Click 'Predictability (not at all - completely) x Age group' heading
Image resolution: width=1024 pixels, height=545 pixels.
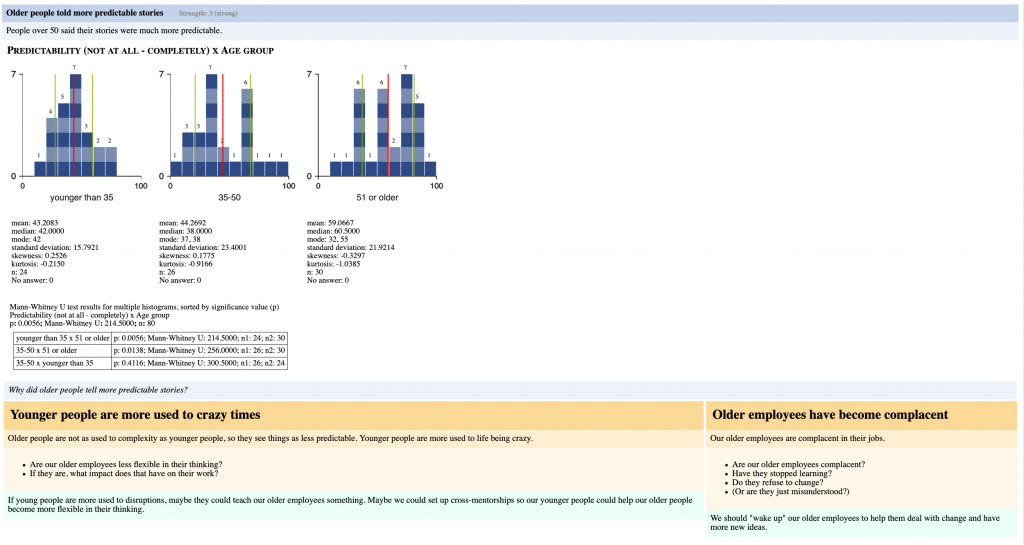[x=140, y=50]
